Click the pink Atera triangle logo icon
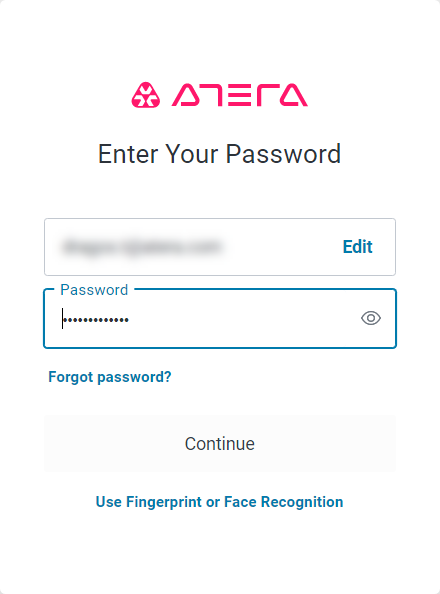 146,95
